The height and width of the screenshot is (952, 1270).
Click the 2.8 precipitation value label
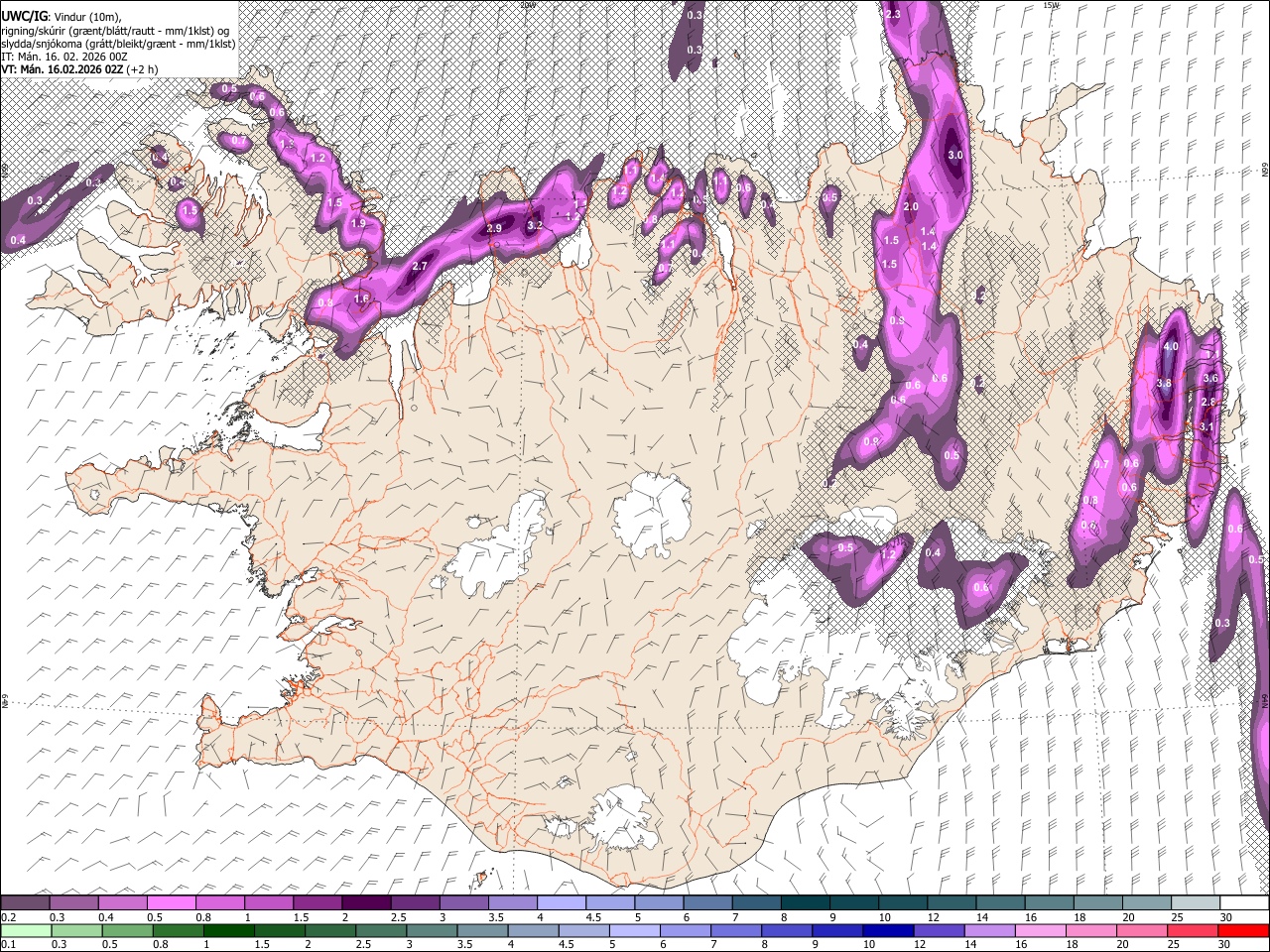pyautogui.click(x=1207, y=402)
